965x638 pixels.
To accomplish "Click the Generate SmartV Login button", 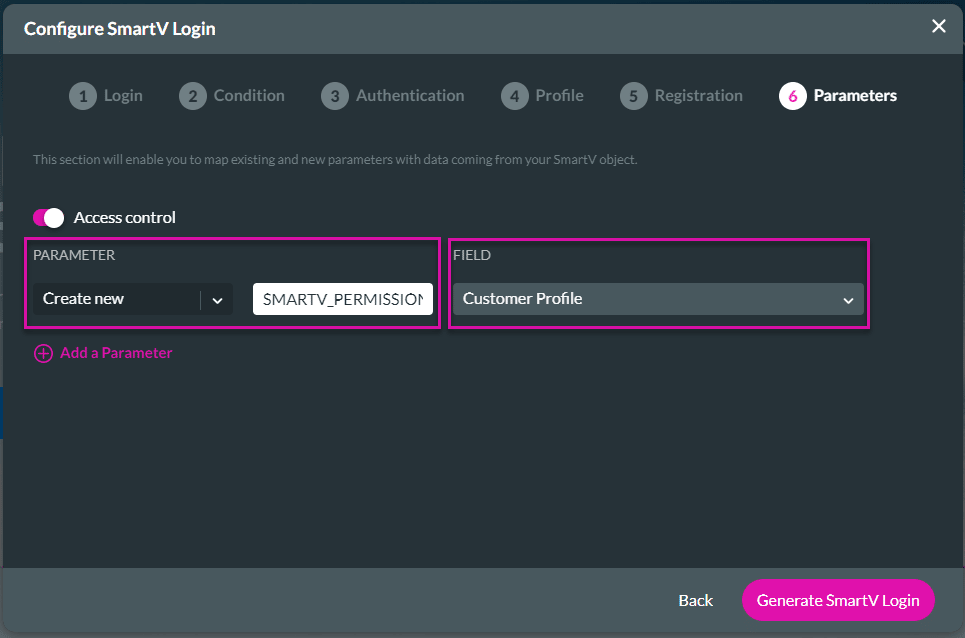I will point(837,600).
